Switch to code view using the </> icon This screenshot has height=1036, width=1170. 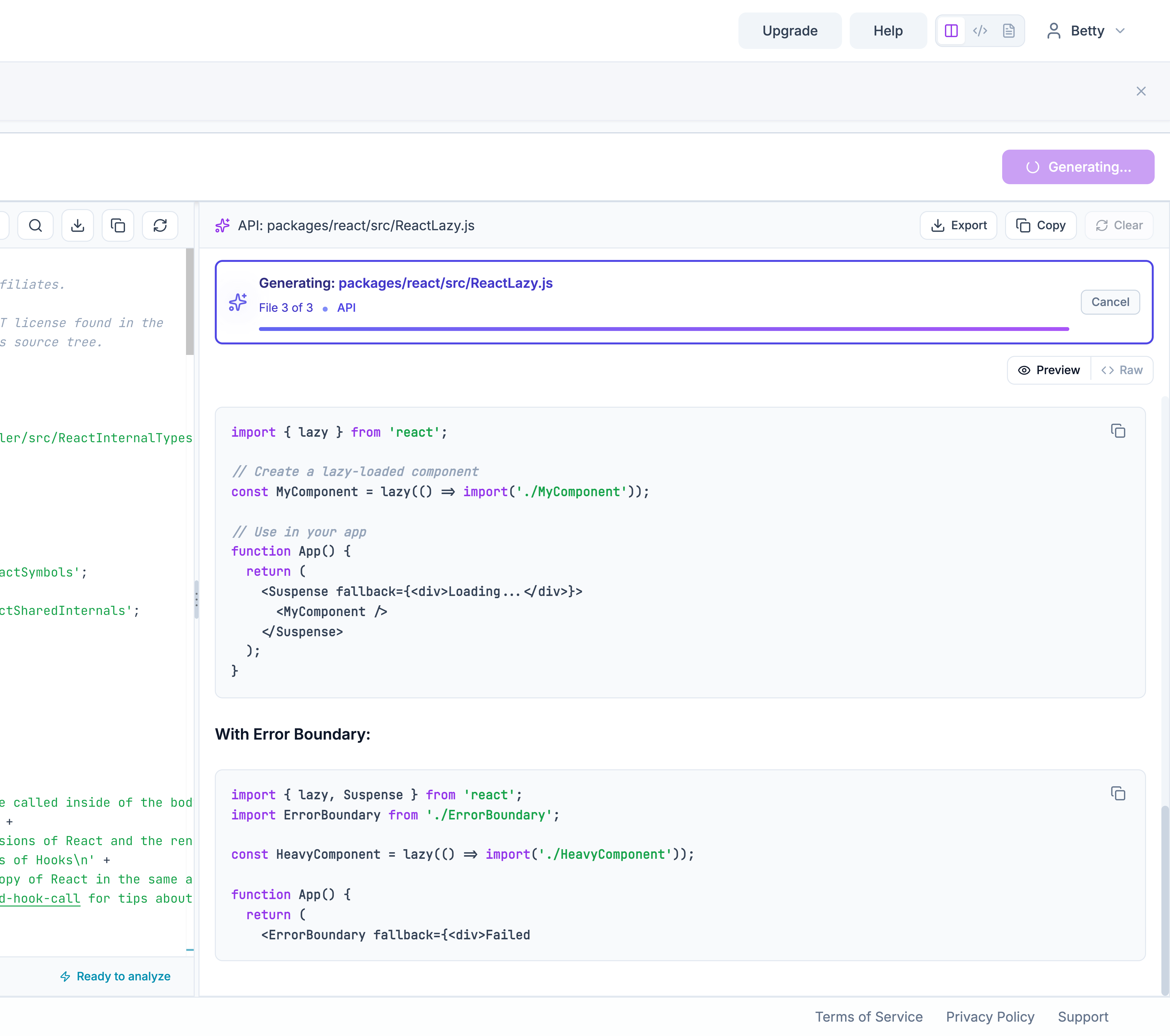980,31
